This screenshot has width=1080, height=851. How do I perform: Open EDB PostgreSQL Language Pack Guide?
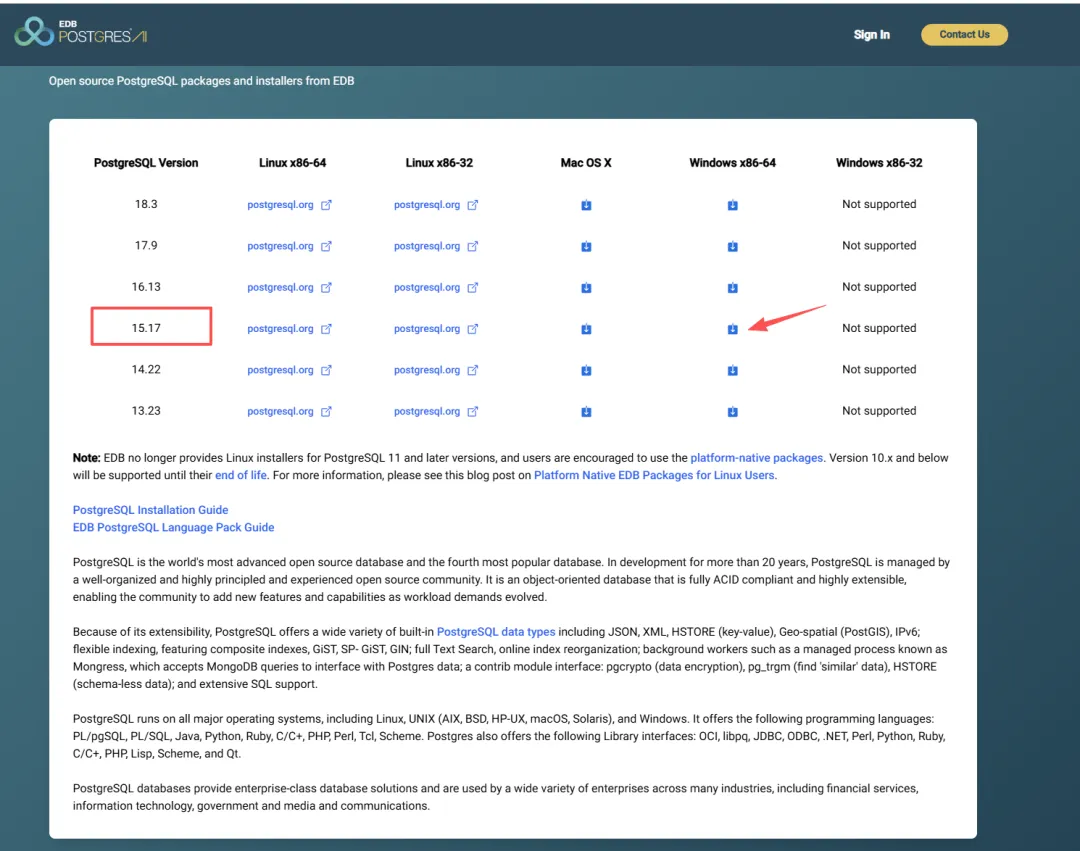[x=174, y=527]
